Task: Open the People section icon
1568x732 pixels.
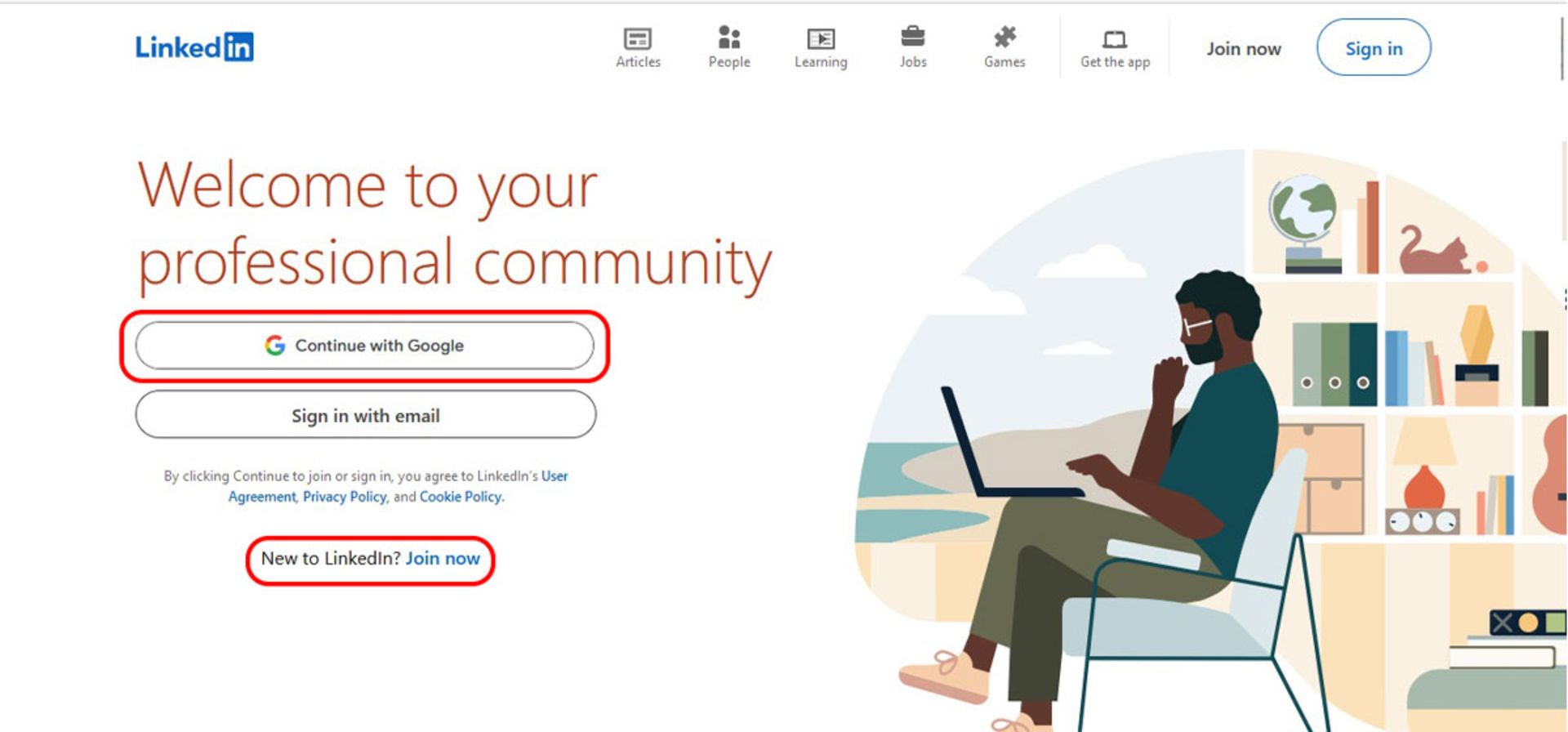Action: click(x=728, y=38)
